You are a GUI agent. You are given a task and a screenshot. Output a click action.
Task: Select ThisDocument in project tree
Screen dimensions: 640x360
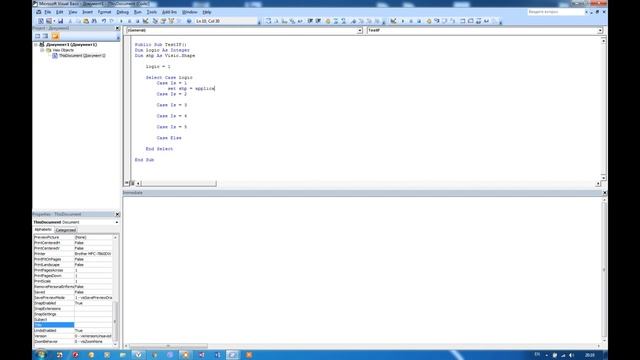tap(82, 56)
